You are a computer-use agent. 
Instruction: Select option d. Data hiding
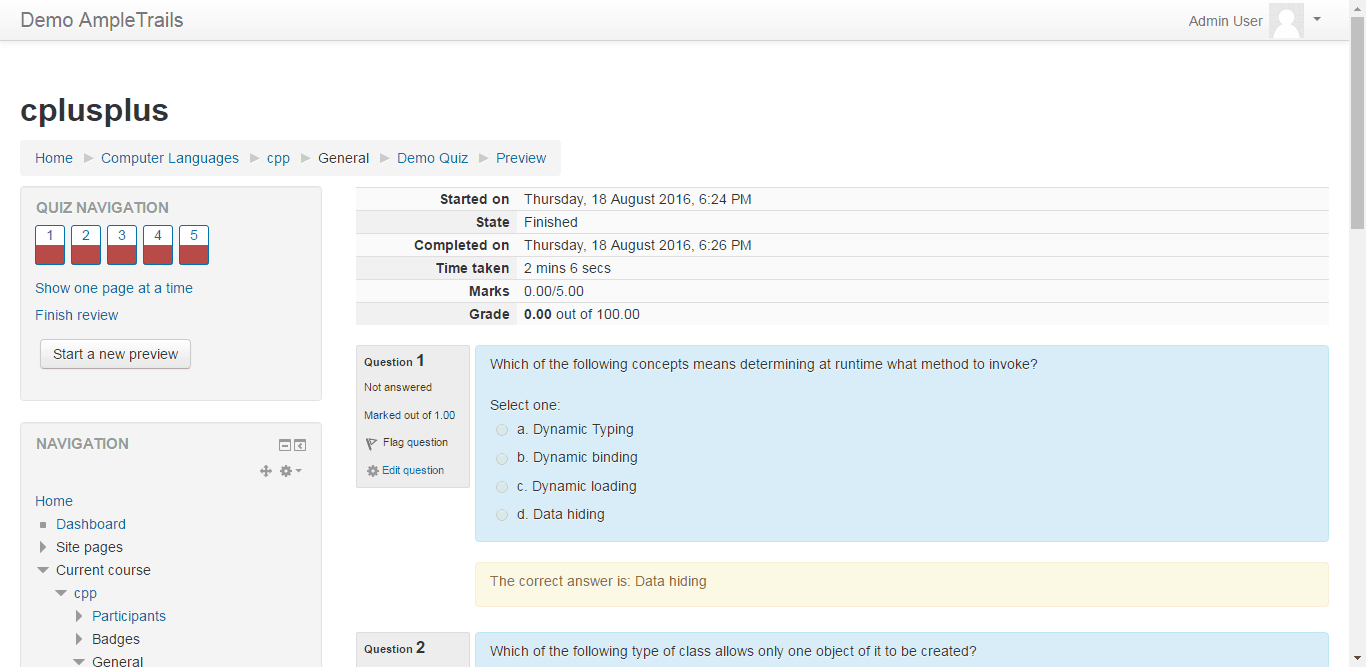tap(502, 515)
